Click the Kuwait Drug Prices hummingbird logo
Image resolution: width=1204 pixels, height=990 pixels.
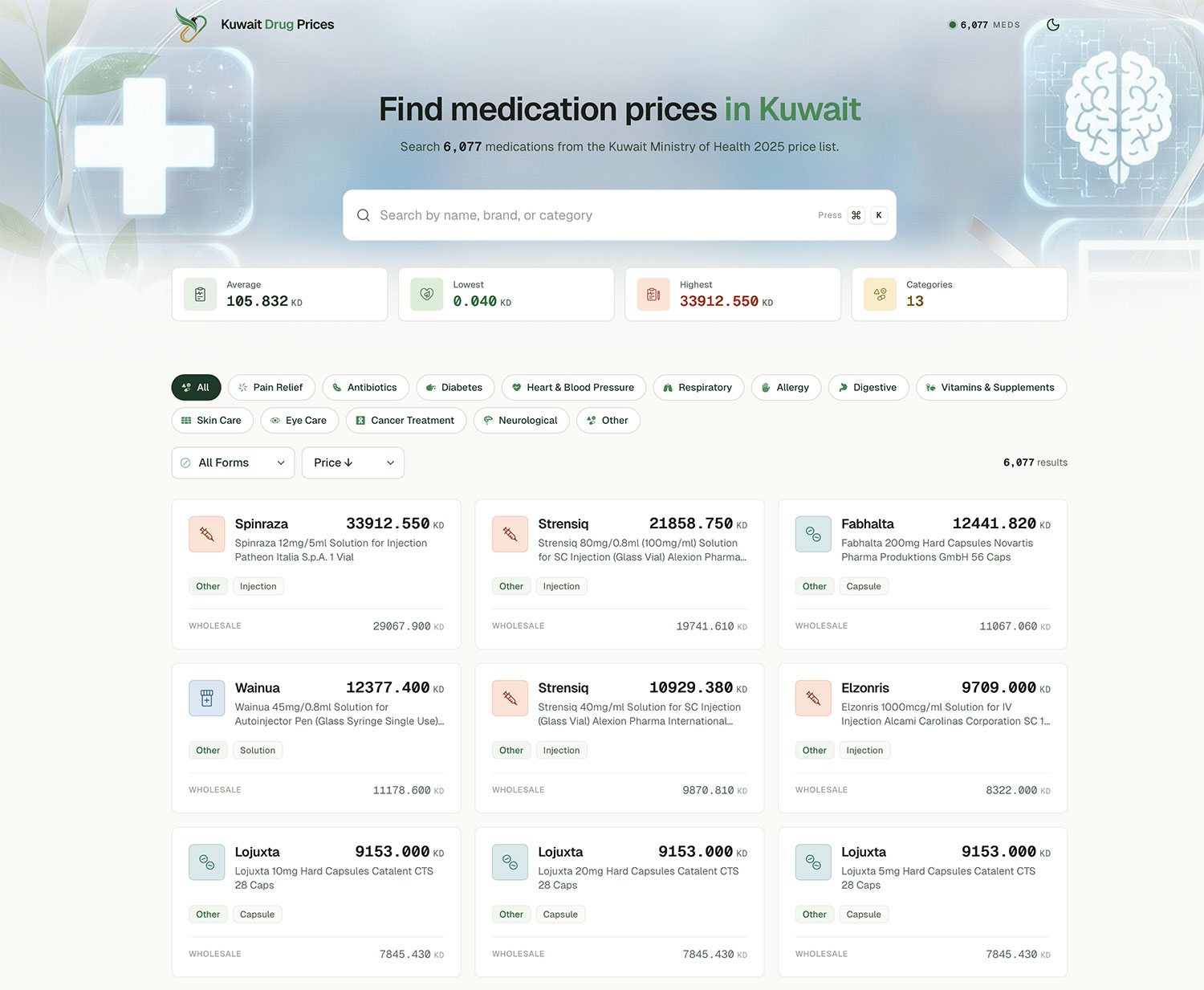coord(191,25)
